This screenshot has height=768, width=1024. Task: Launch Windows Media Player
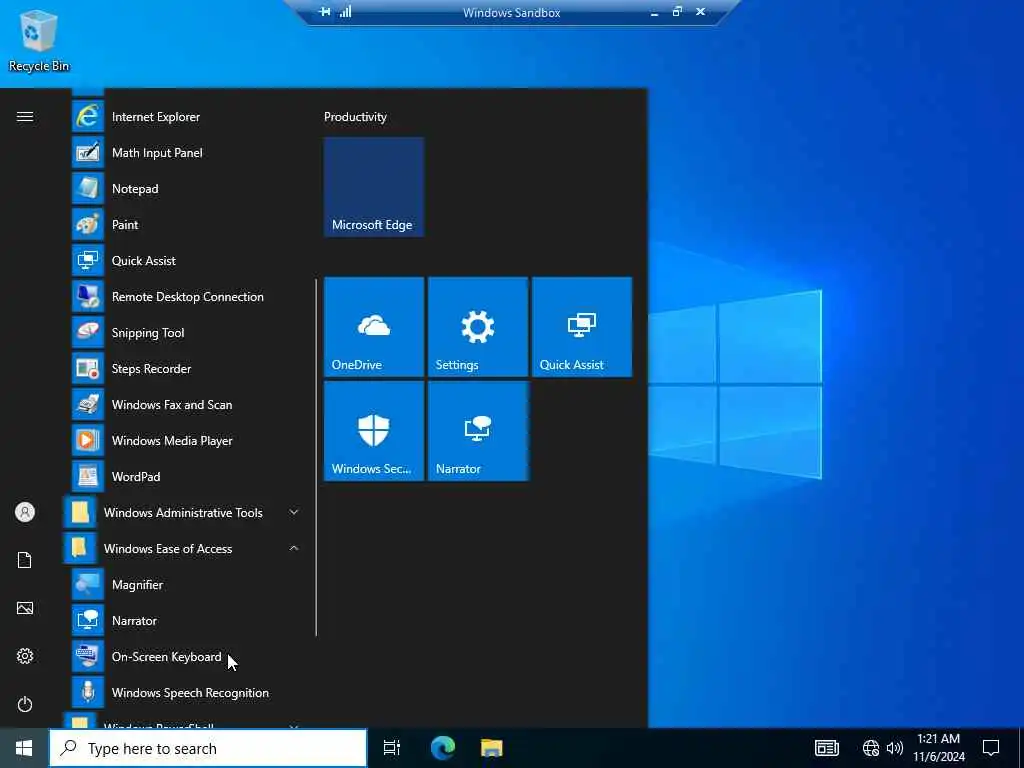(x=186, y=441)
